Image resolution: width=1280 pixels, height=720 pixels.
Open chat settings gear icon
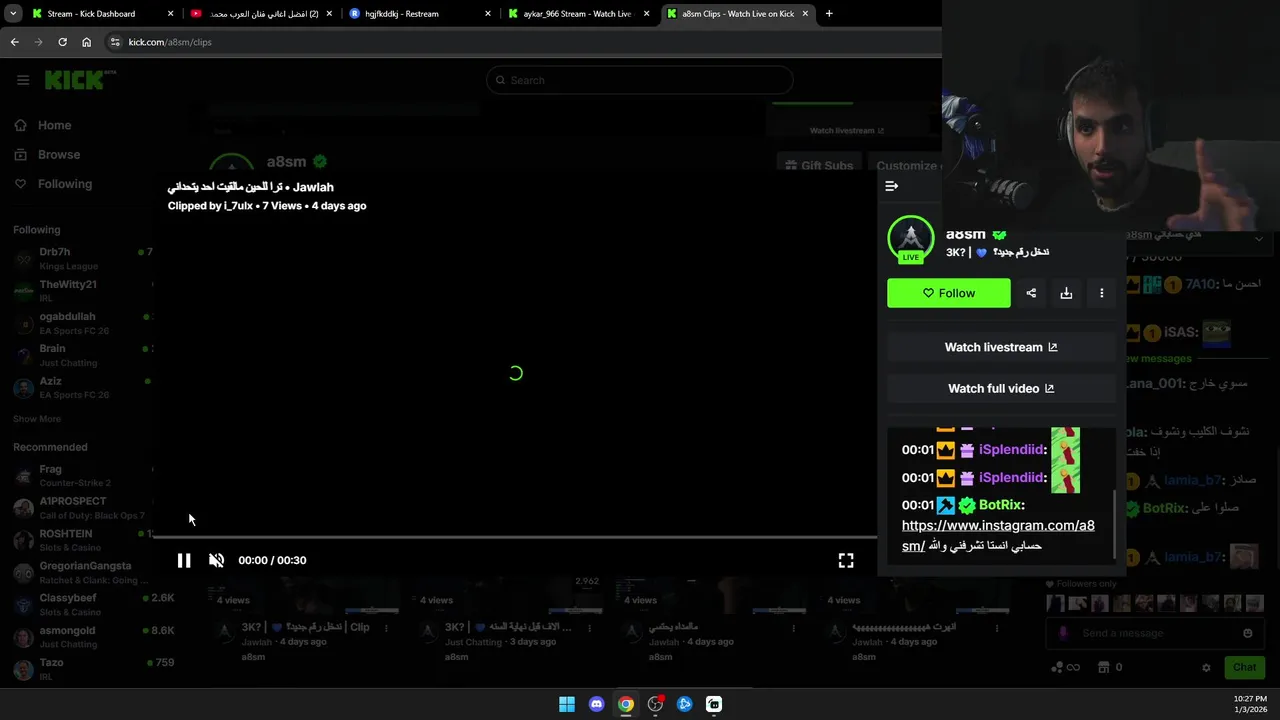tap(1206, 667)
